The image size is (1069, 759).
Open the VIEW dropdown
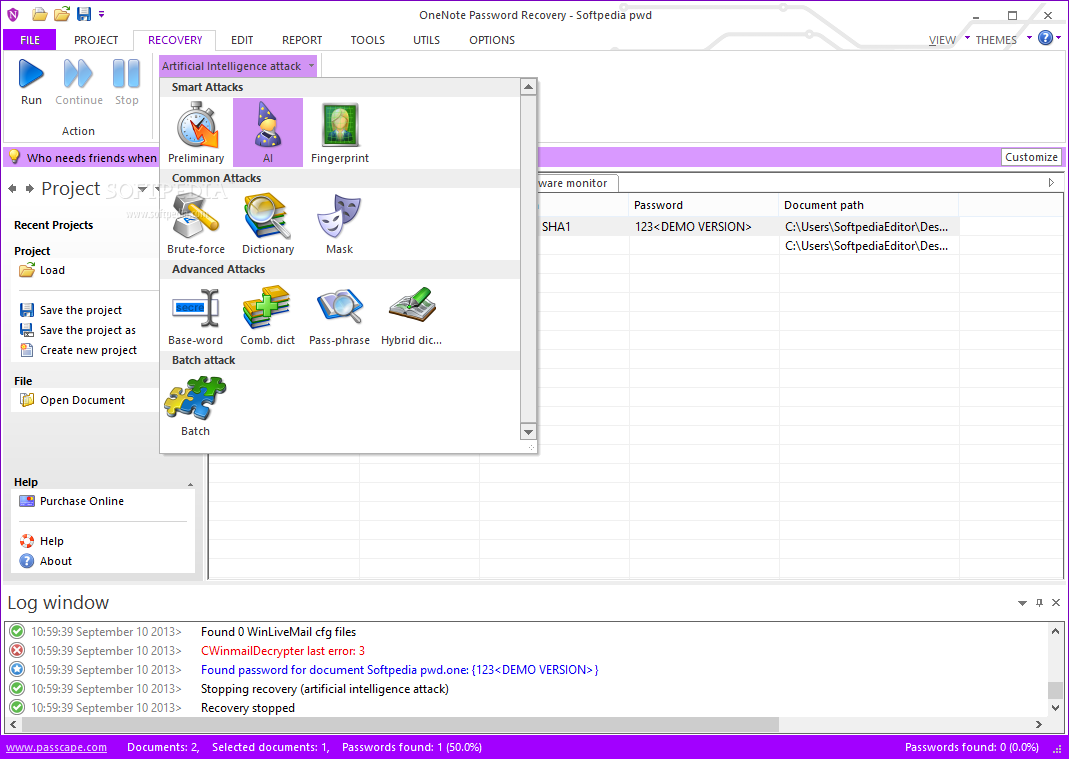pyautogui.click(x=948, y=40)
